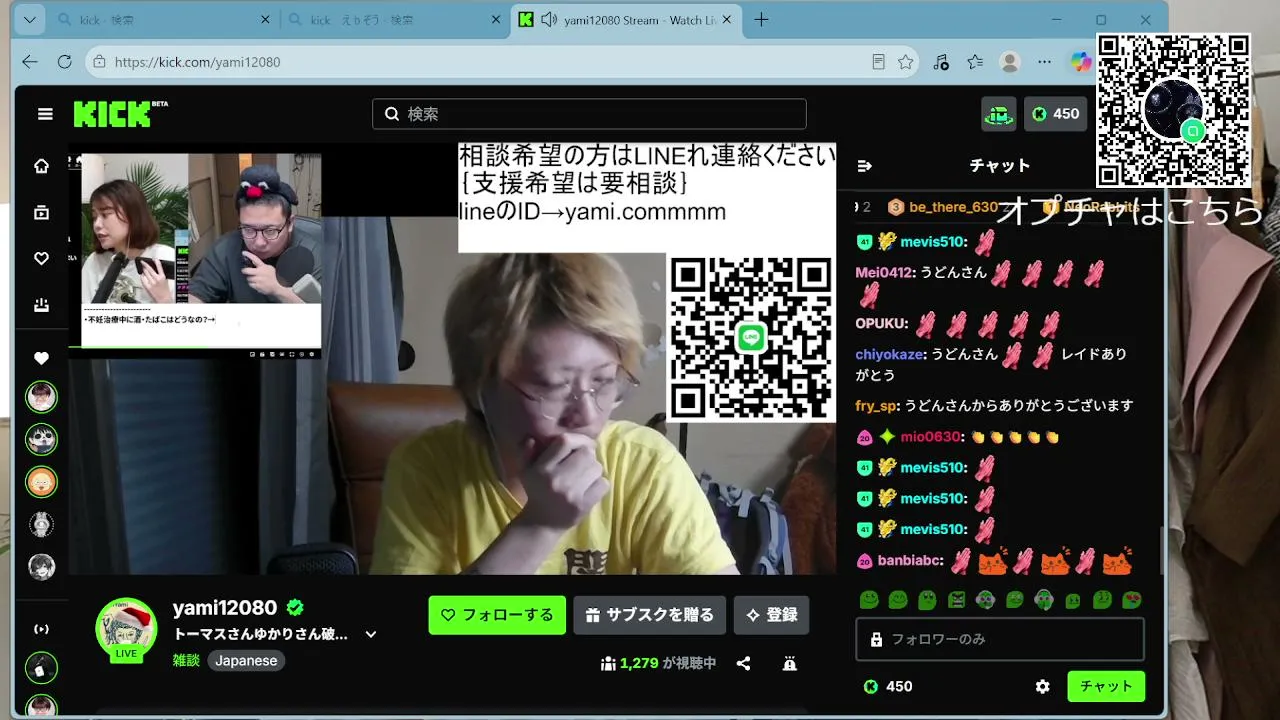Click the green チャット send button
The image size is (1280, 720).
[1106, 686]
